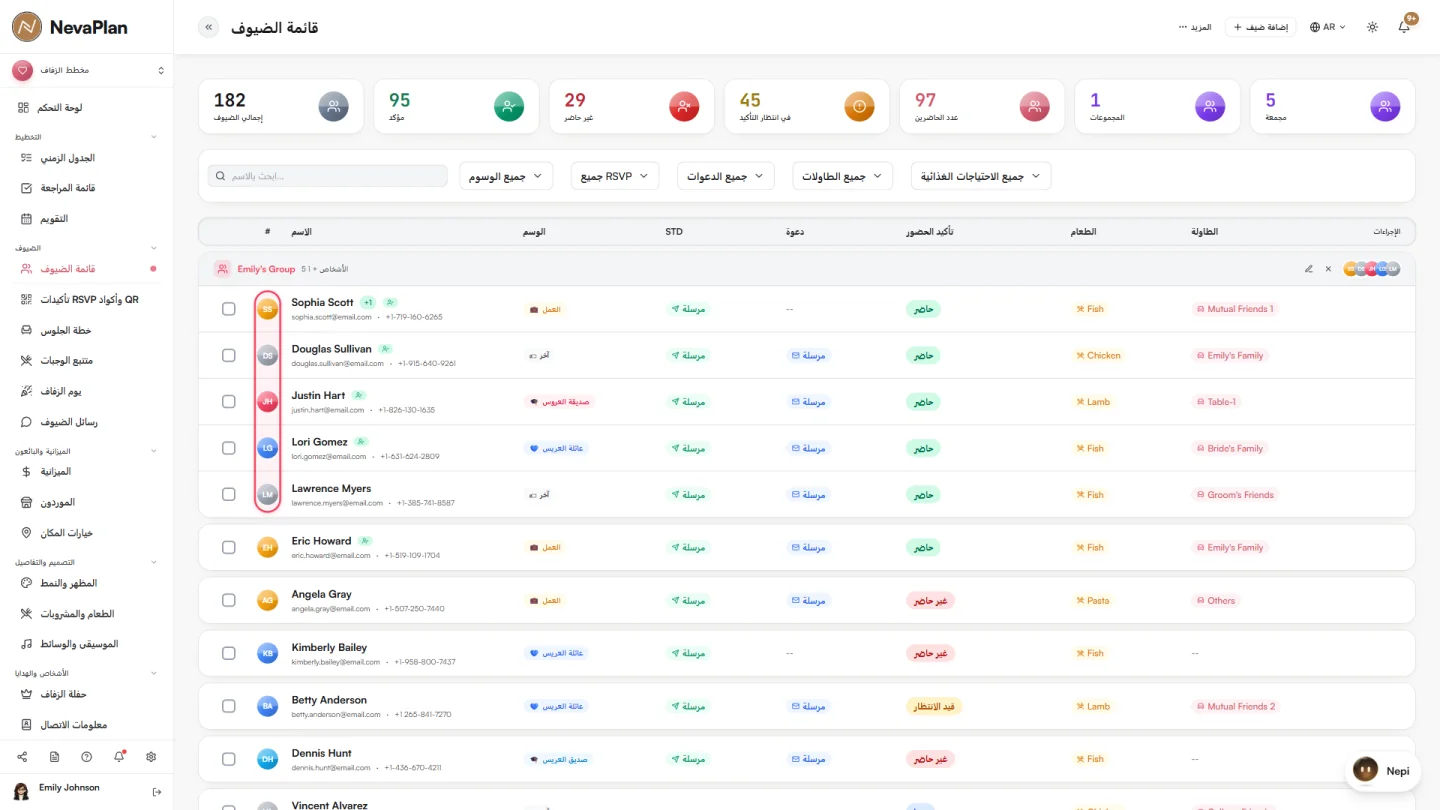Viewport: 1440px width, 810px height.
Task: Go to خطة الجلوس seating plan
Action: 86,330
